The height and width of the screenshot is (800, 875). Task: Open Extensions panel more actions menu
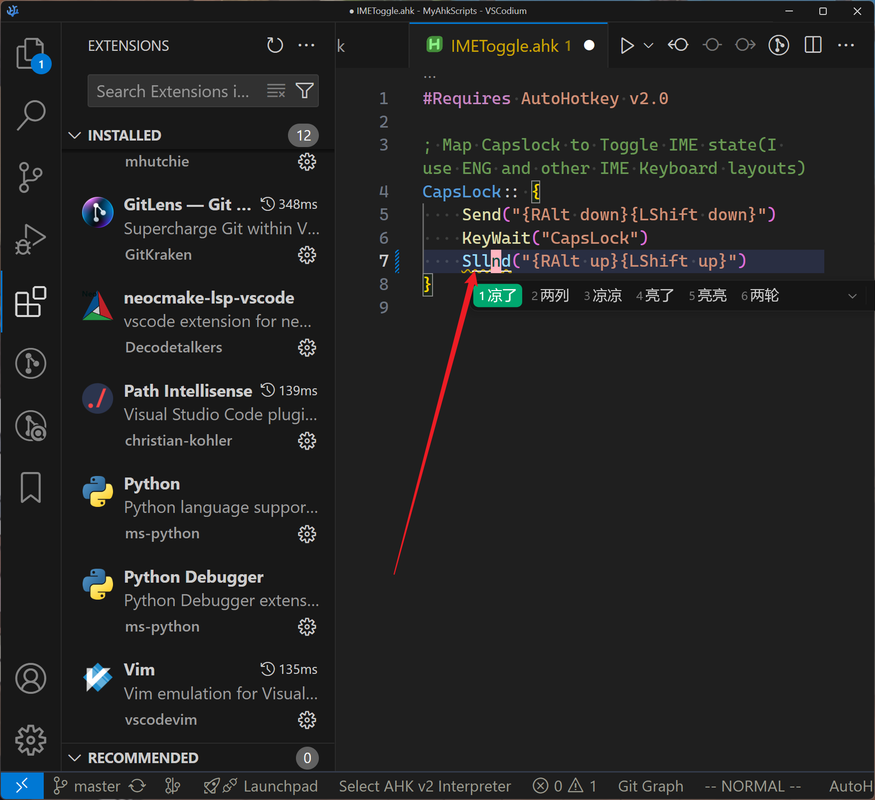306,46
